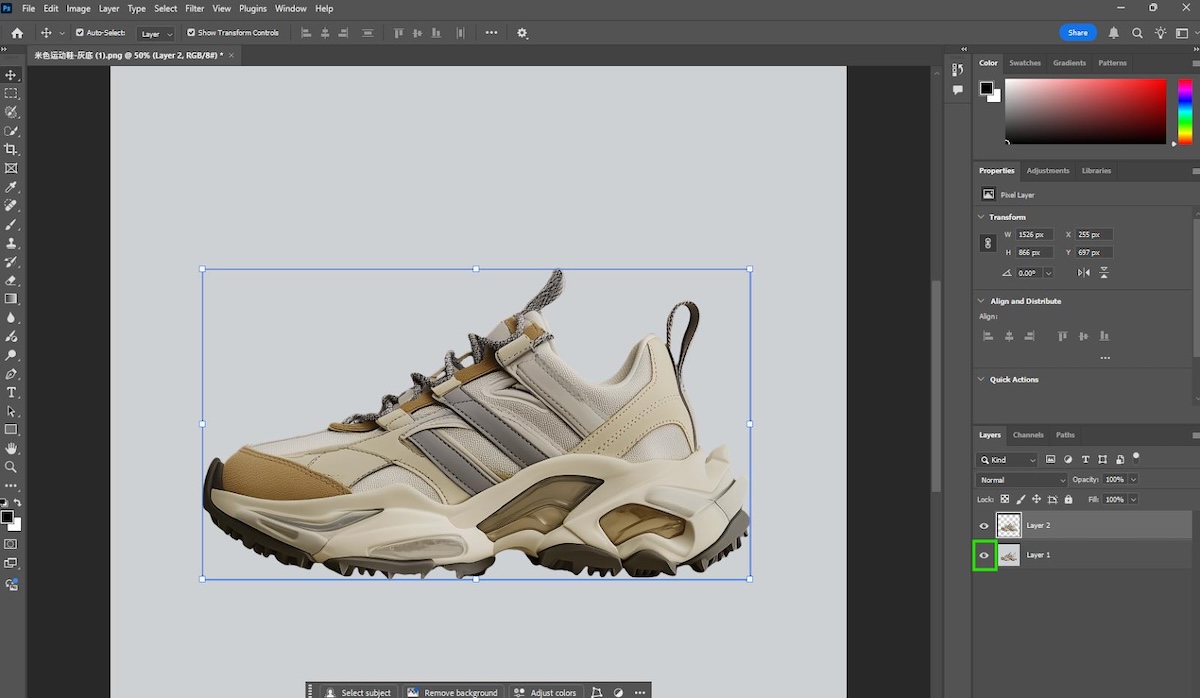The width and height of the screenshot is (1200, 698).
Task: Collapse the Quick Actions section
Action: 981,380
